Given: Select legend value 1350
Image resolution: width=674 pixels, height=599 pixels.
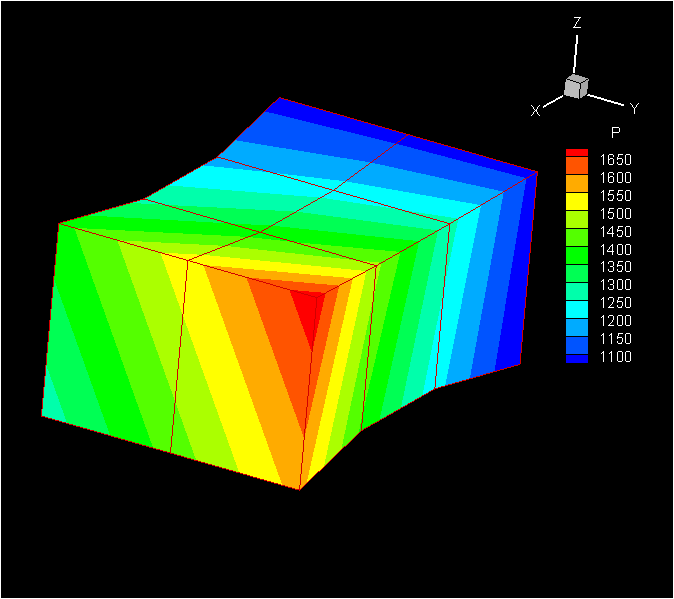Looking at the screenshot, I should (616, 267).
